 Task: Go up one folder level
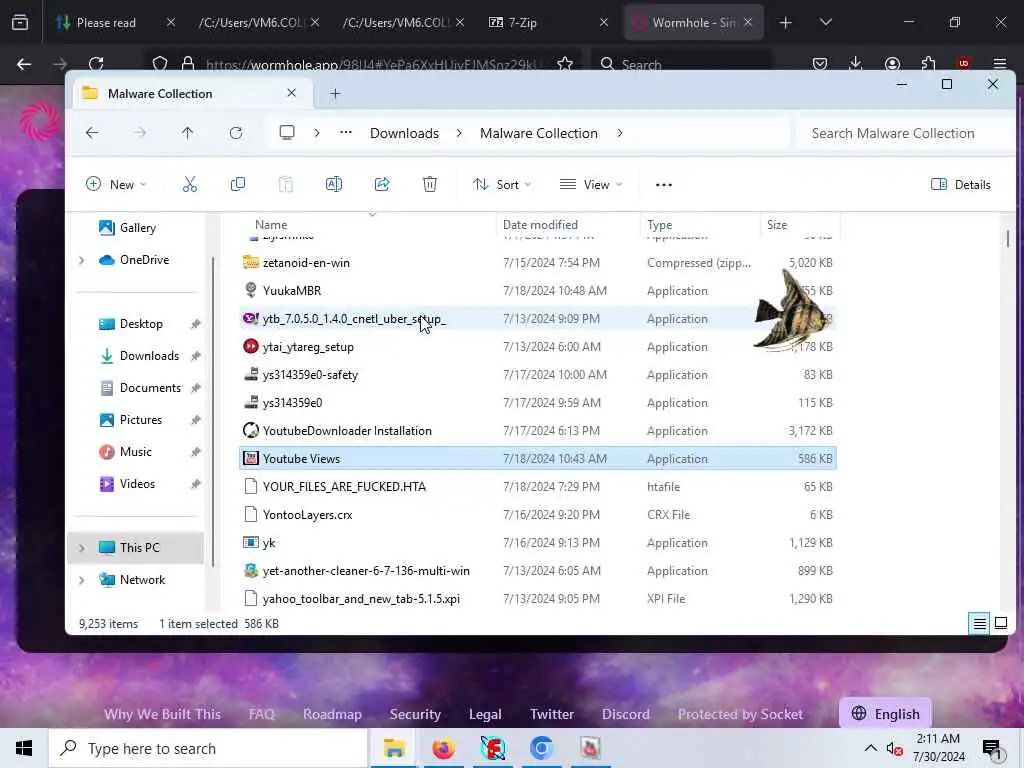click(x=187, y=133)
